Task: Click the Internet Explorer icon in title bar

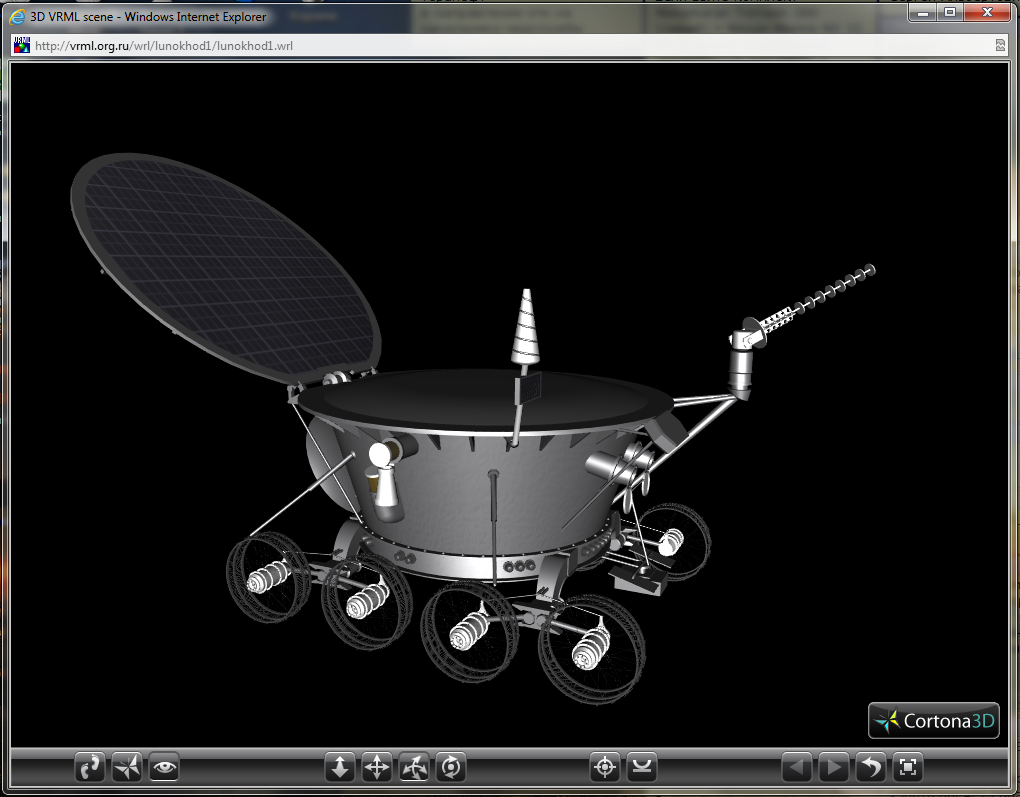Action: pos(17,17)
